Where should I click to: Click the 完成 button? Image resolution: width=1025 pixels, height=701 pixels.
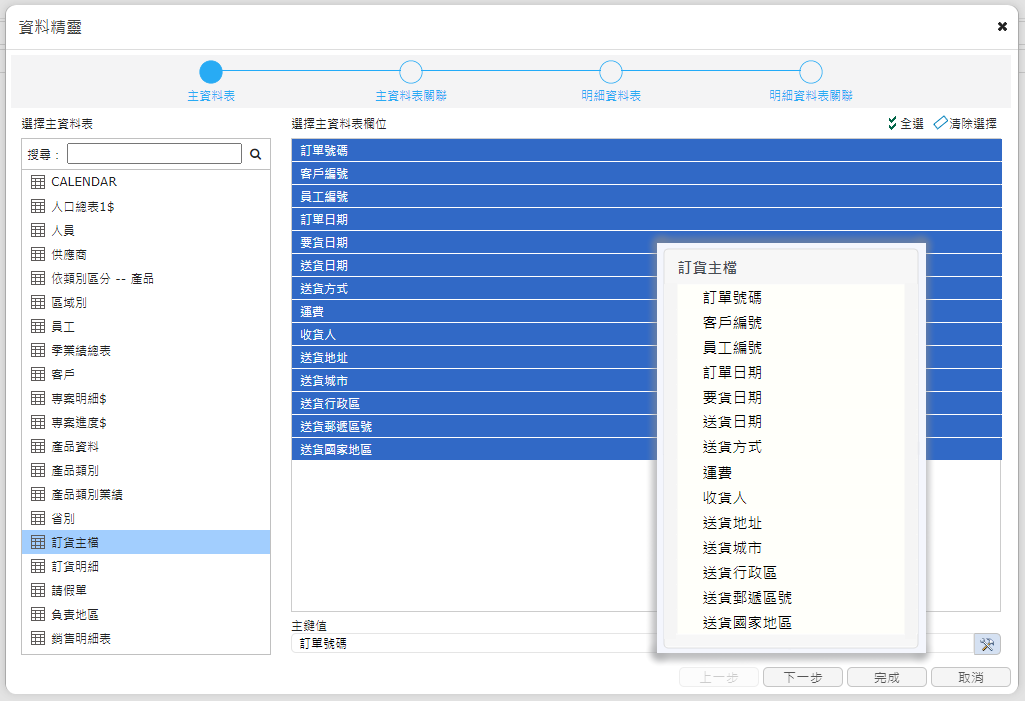tap(886, 677)
